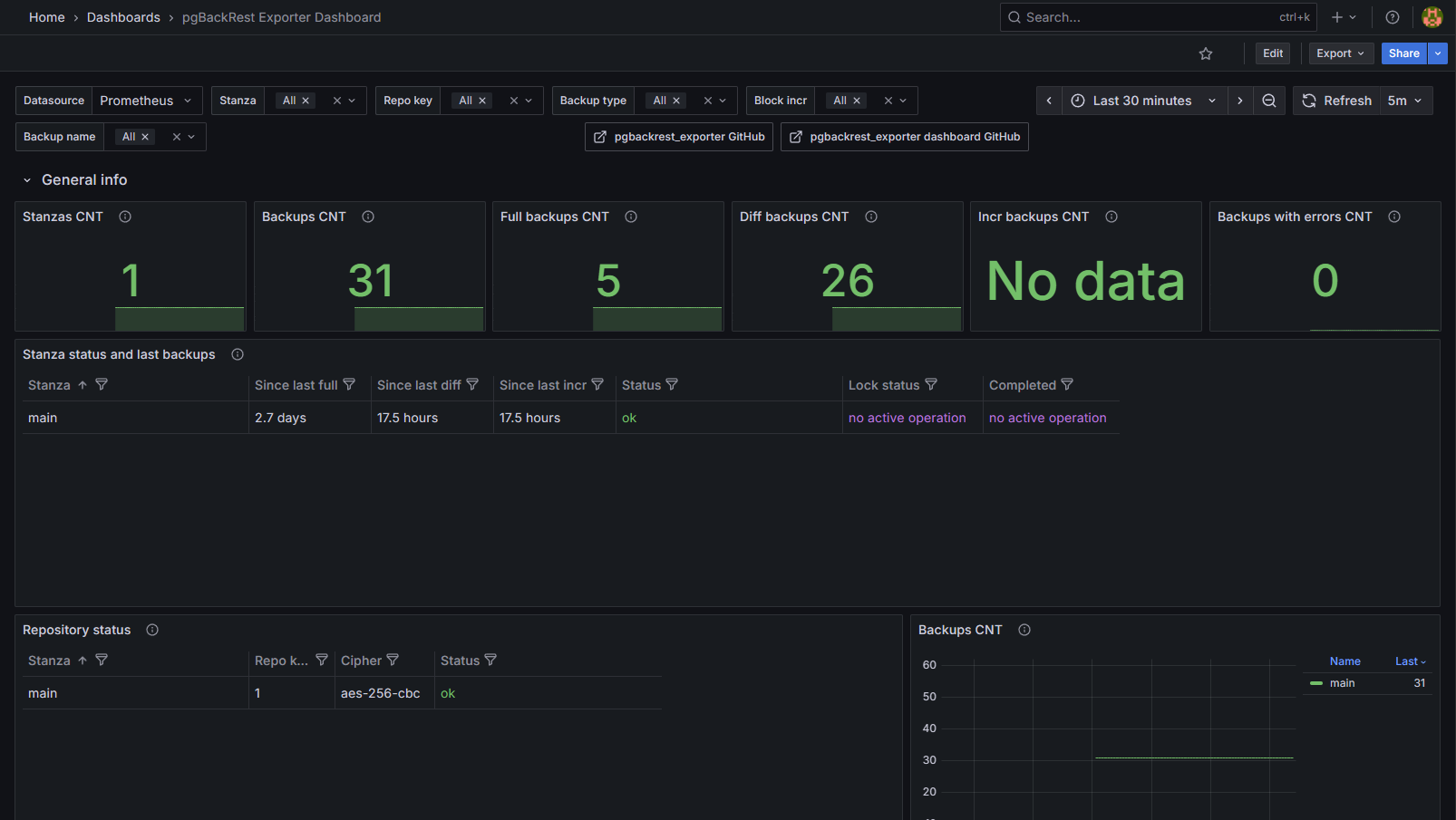Remove All tag from Backup type filter
The width and height of the screenshot is (1456, 820).
pos(676,101)
